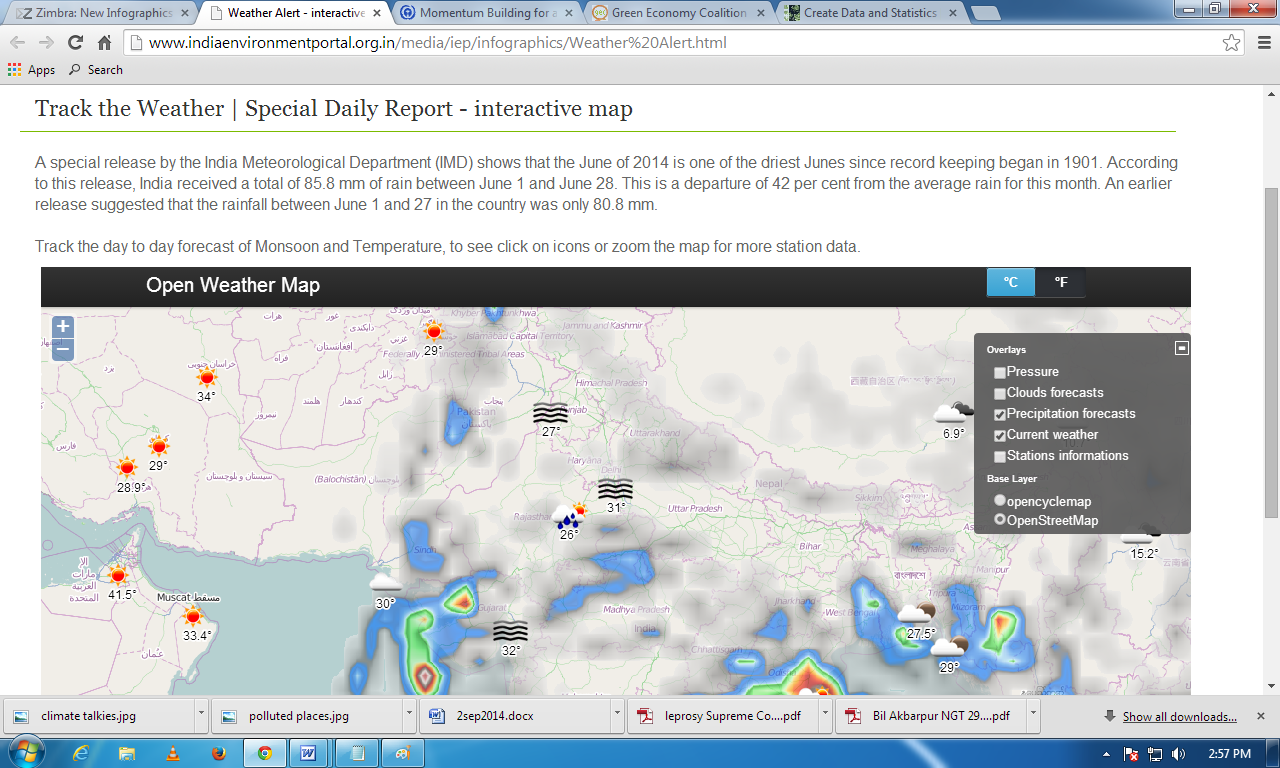Click the mist icon showing 32° in Gujarat
The image size is (1280, 768).
510,631
